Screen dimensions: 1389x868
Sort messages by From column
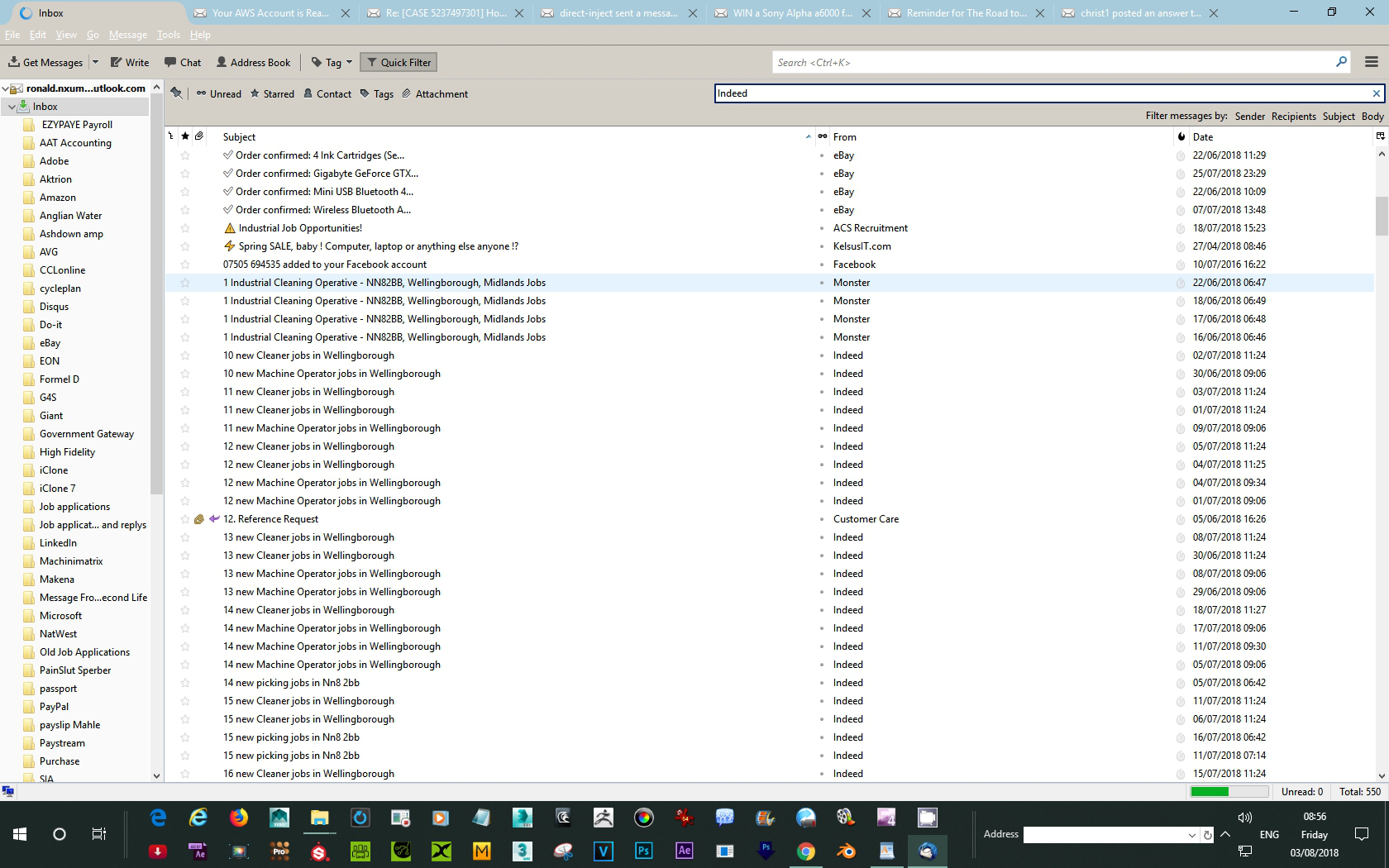pos(1000,137)
